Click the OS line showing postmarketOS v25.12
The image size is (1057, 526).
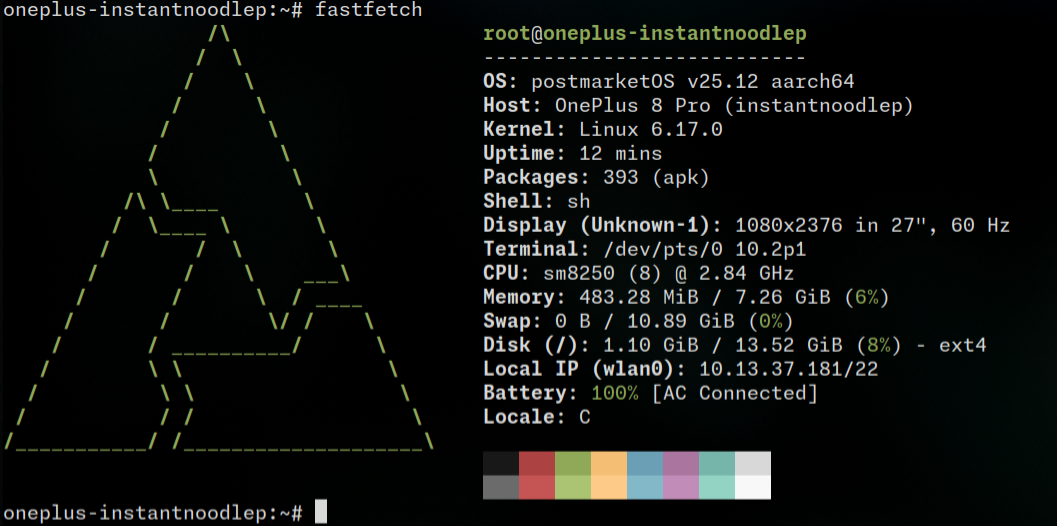point(668,81)
